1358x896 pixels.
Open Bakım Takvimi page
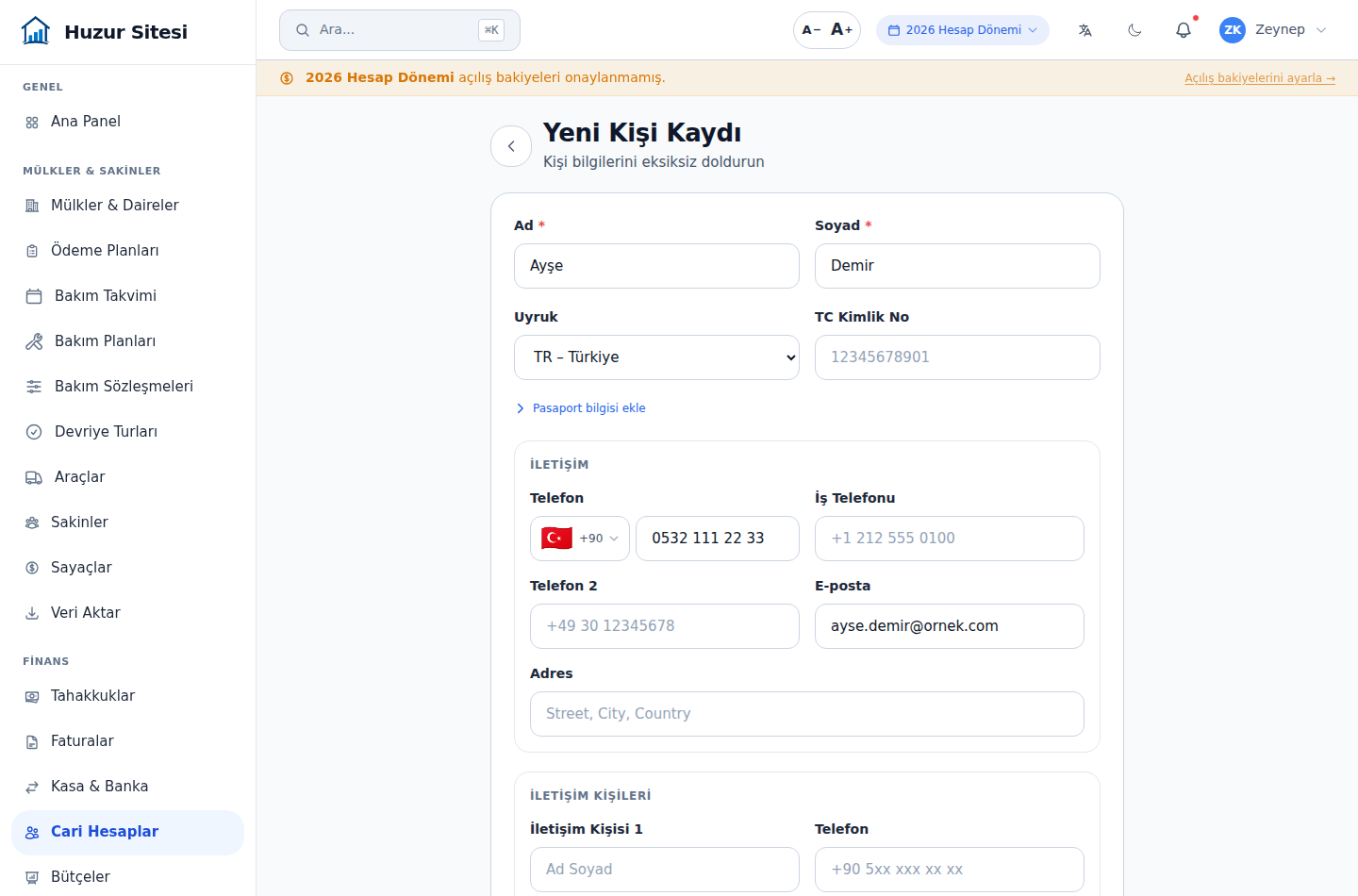[x=127, y=296]
